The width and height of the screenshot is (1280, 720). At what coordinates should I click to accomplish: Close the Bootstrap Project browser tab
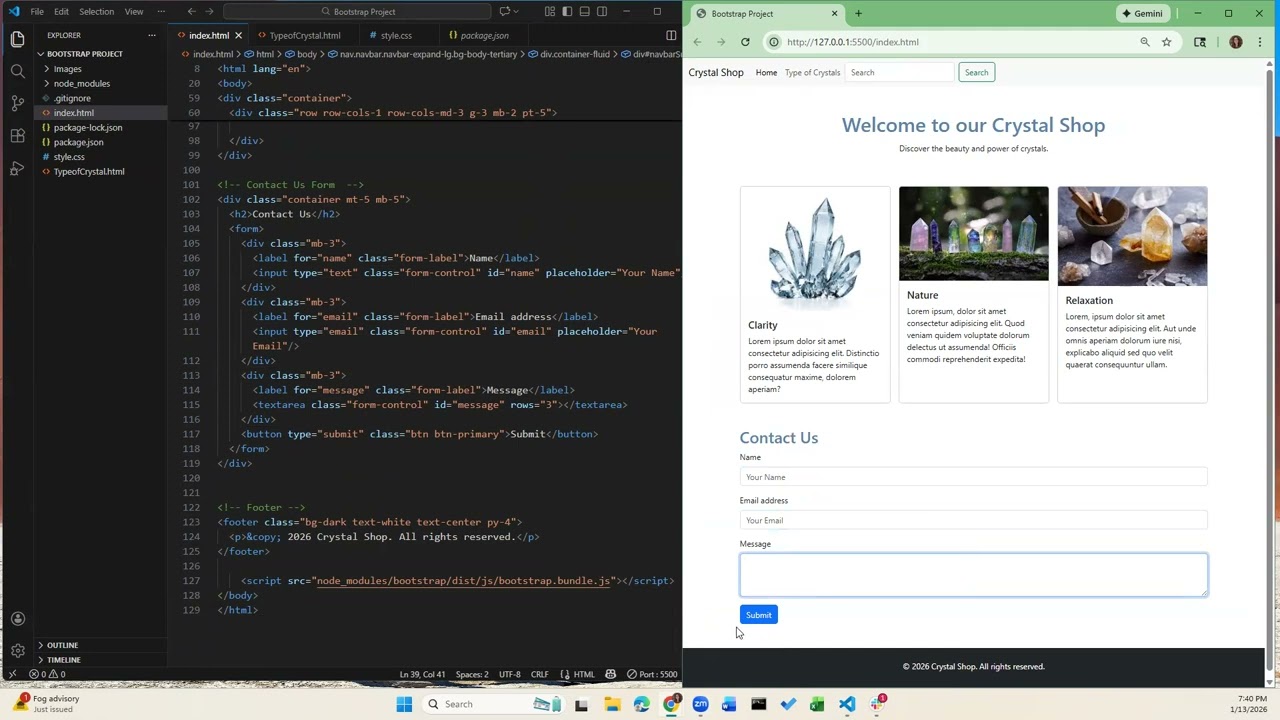tap(834, 13)
